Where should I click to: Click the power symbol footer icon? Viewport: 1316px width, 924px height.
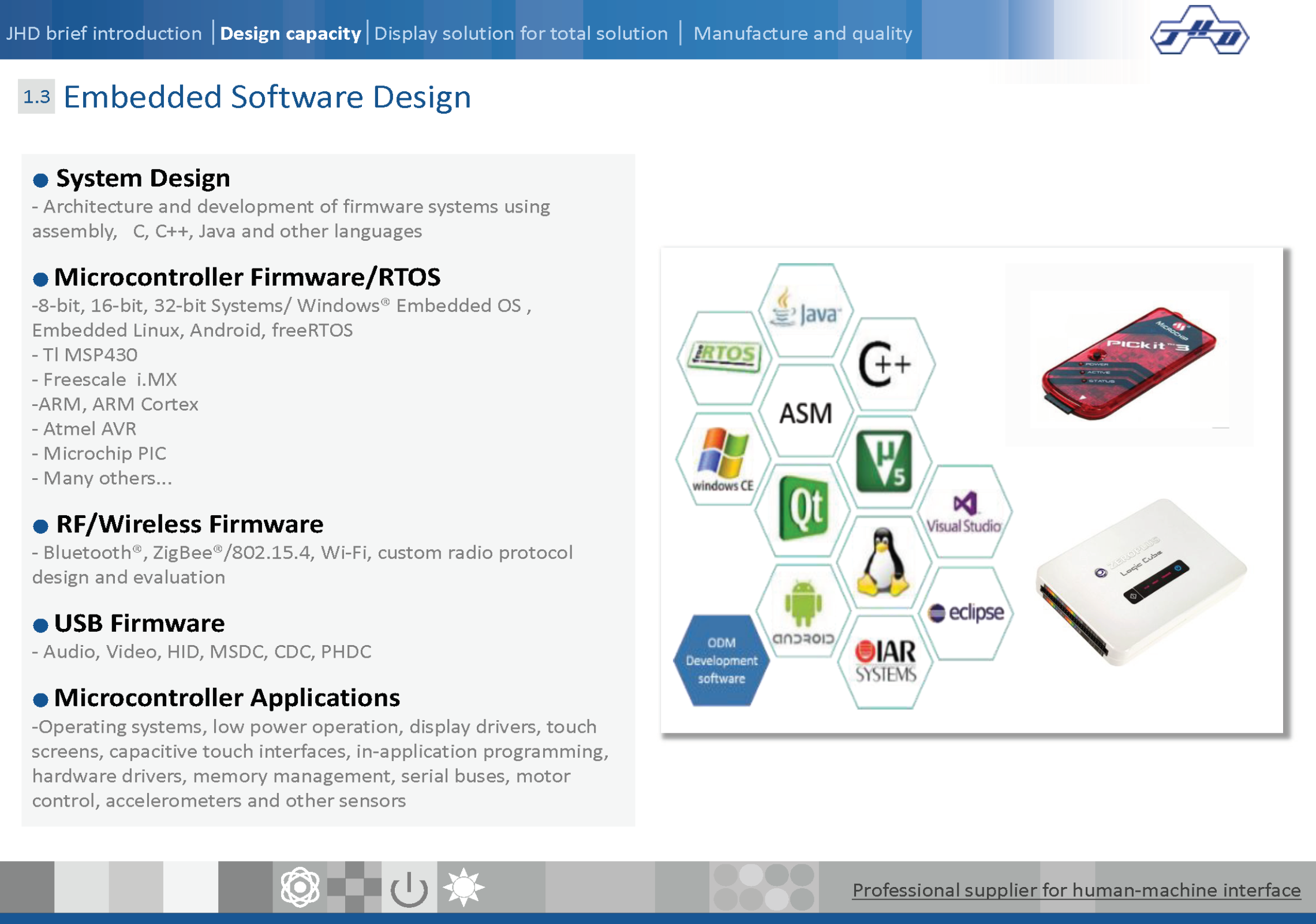click(409, 888)
